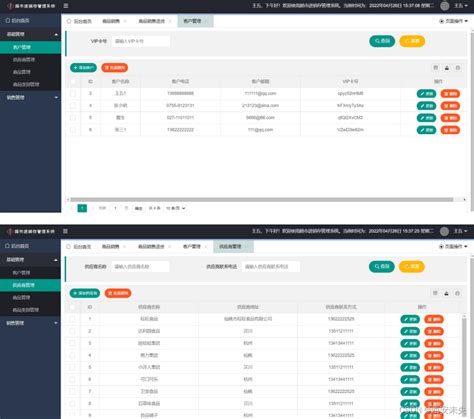
Task: Click hamburger menu icon in customer page header
Action: tap(66, 6)
